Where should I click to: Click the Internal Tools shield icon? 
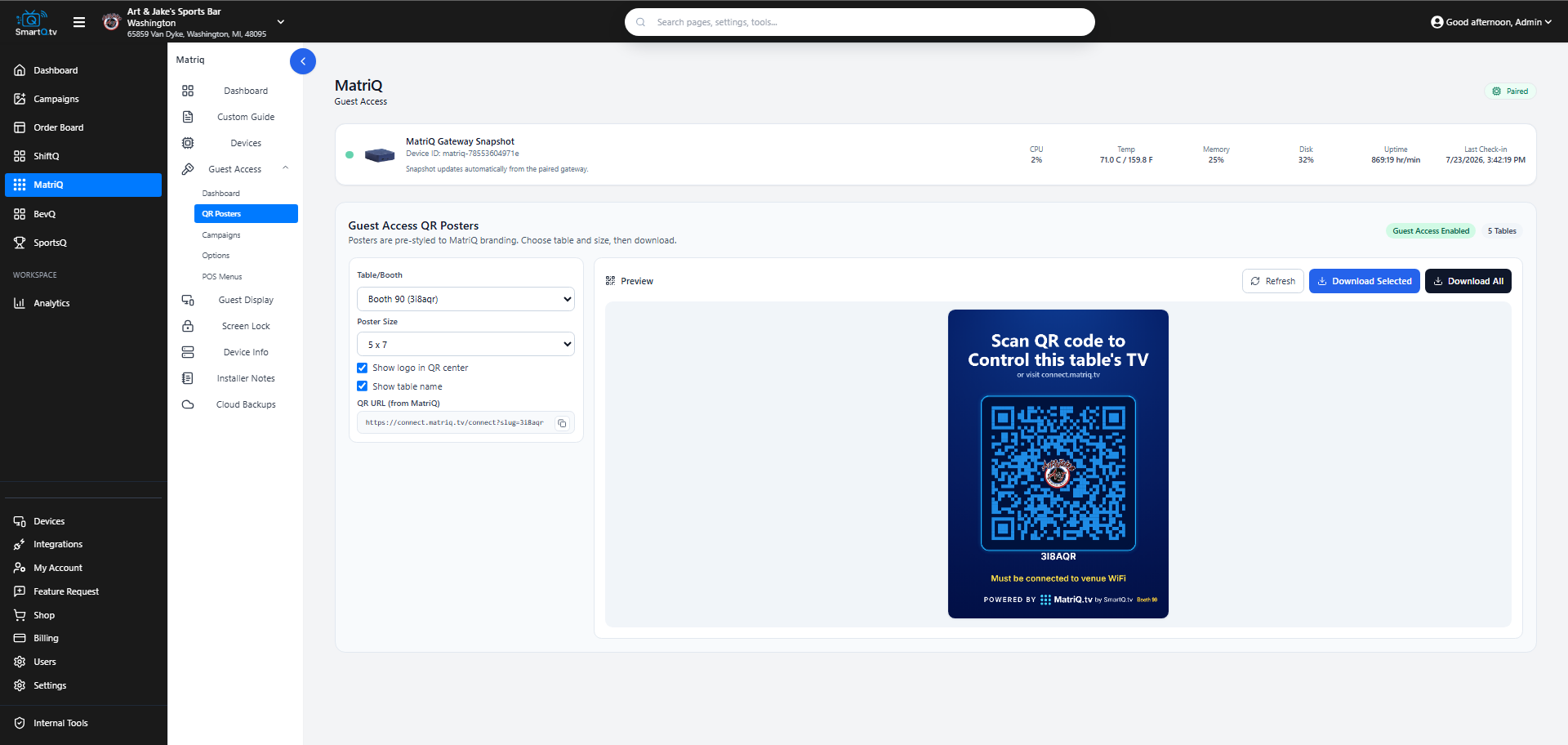tap(20, 723)
